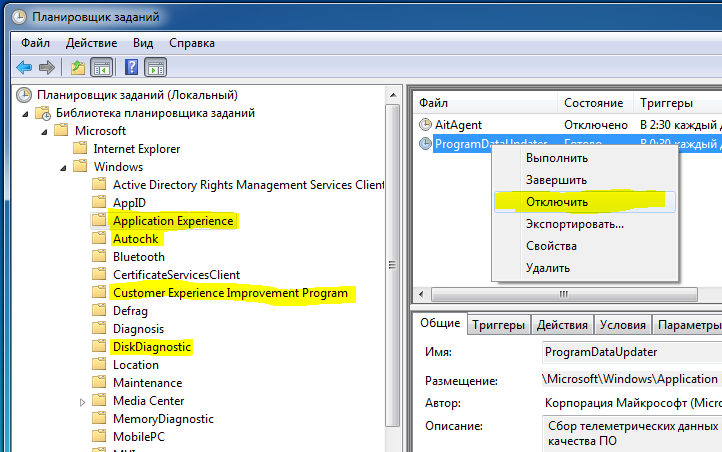
Task: Switch to the Общие tab
Action: (x=440, y=323)
